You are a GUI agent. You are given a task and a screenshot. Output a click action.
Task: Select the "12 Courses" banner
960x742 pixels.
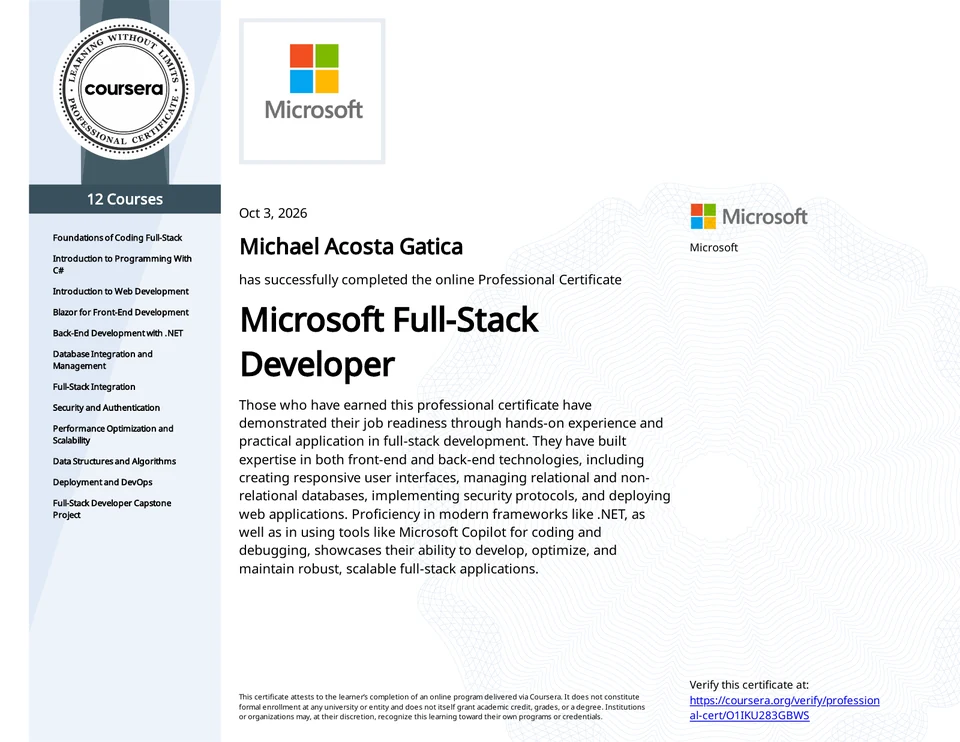pos(125,199)
